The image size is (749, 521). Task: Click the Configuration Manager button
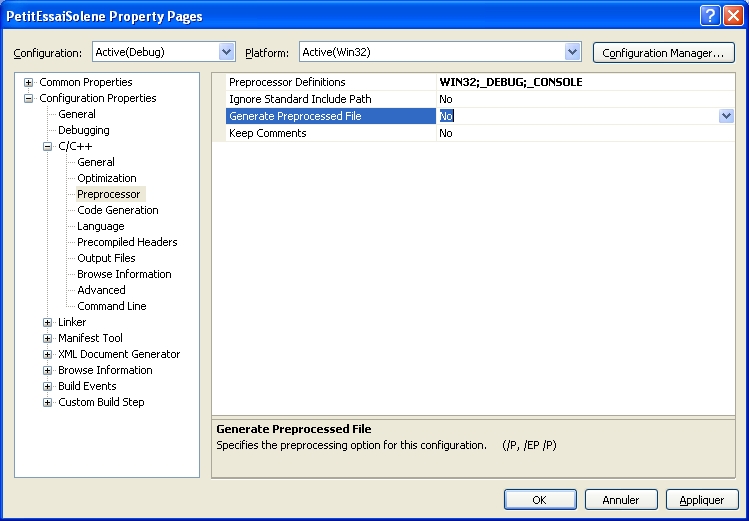point(663,53)
